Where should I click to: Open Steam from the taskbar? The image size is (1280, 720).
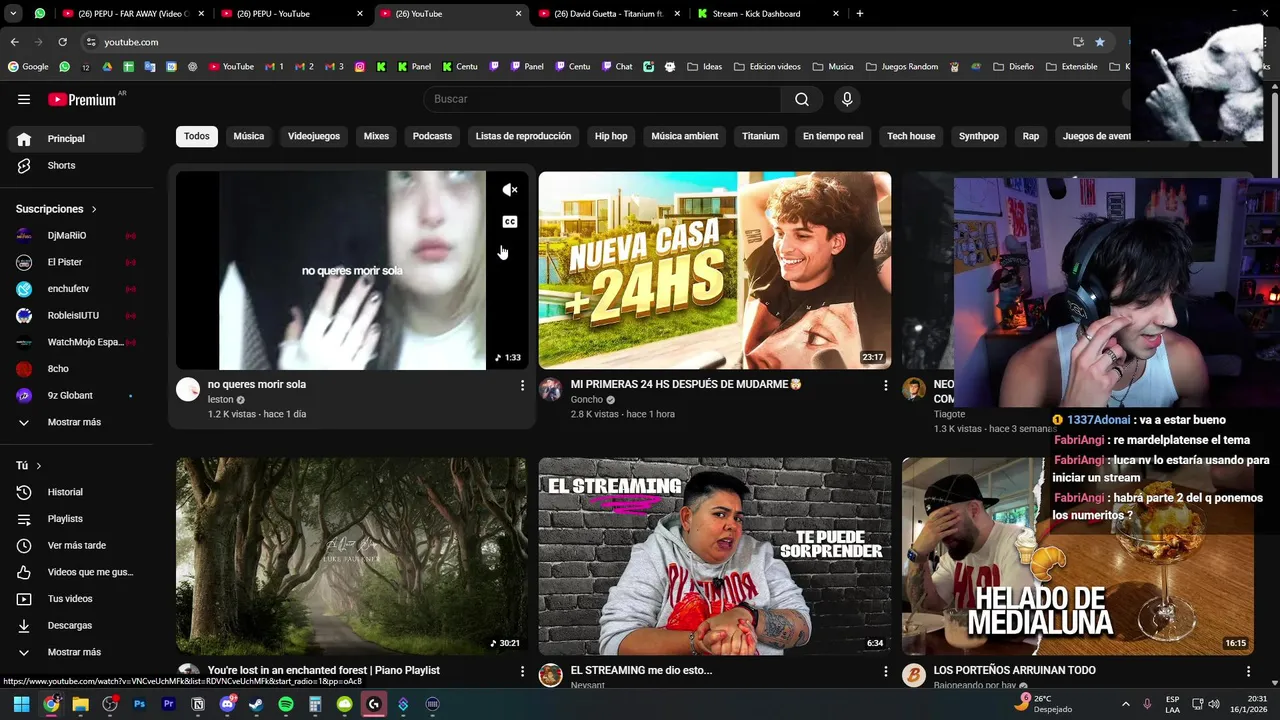pos(256,704)
